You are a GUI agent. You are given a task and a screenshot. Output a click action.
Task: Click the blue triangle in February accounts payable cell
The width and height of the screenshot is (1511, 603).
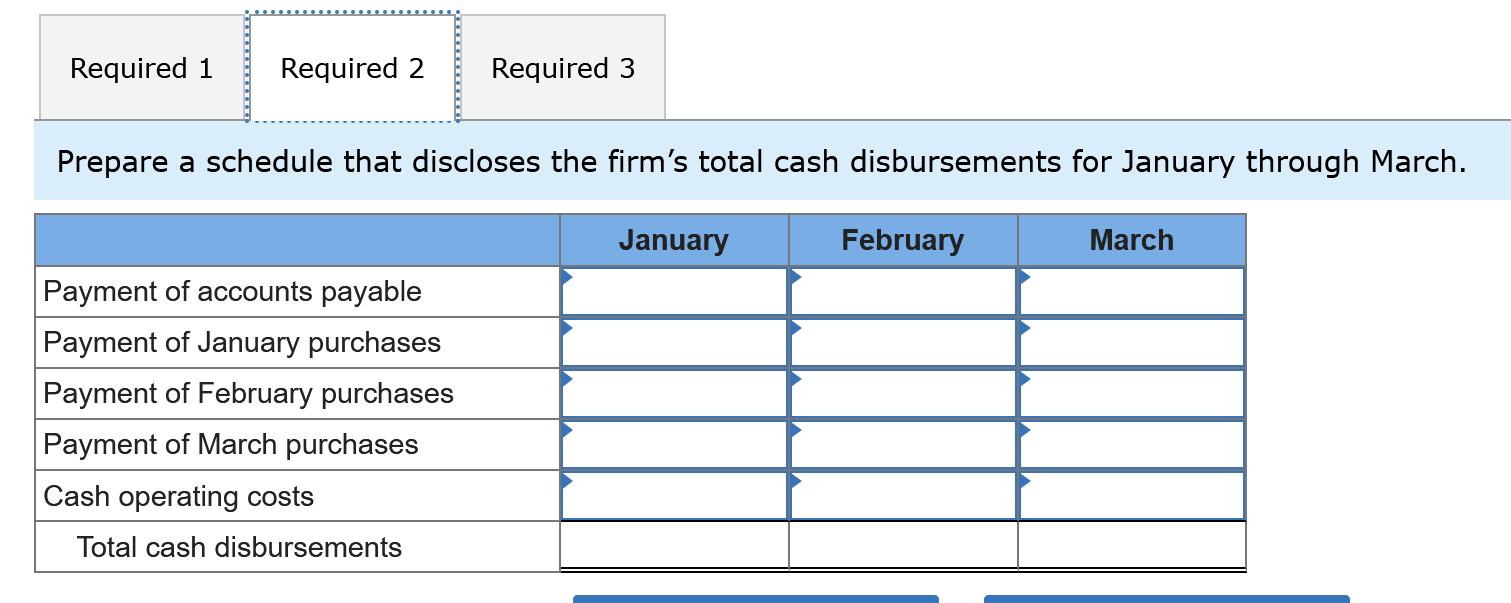(x=796, y=278)
